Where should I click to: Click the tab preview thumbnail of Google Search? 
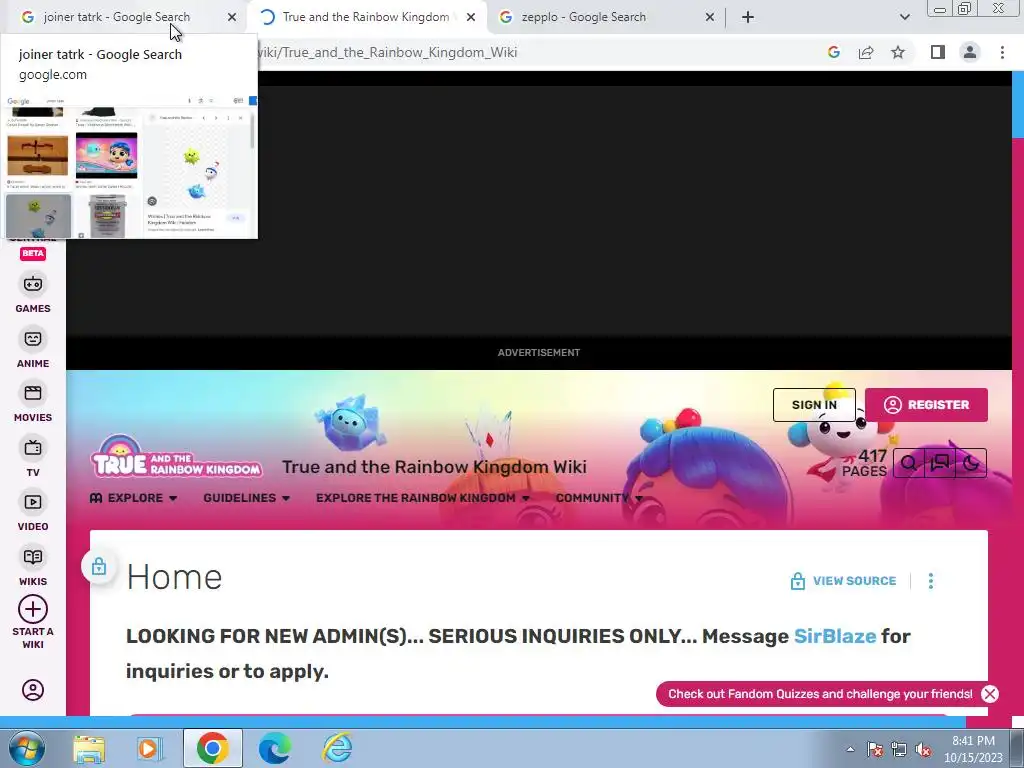(129, 166)
